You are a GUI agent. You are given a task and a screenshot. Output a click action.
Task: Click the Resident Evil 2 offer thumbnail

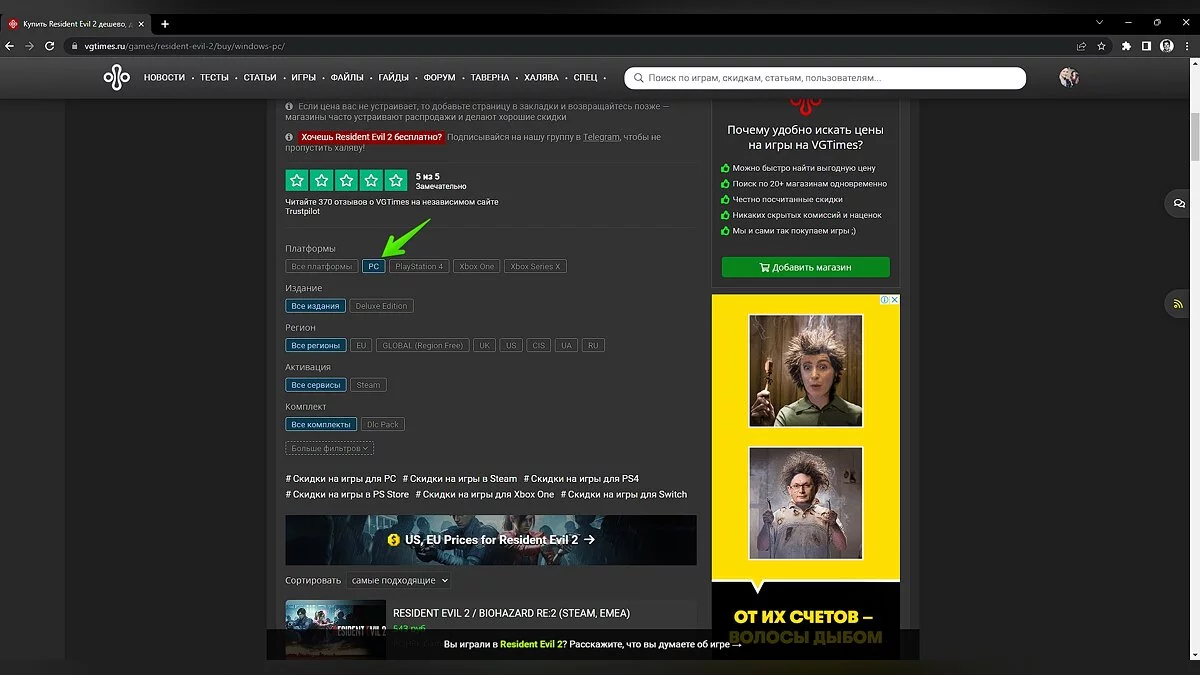pyautogui.click(x=335, y=629)
